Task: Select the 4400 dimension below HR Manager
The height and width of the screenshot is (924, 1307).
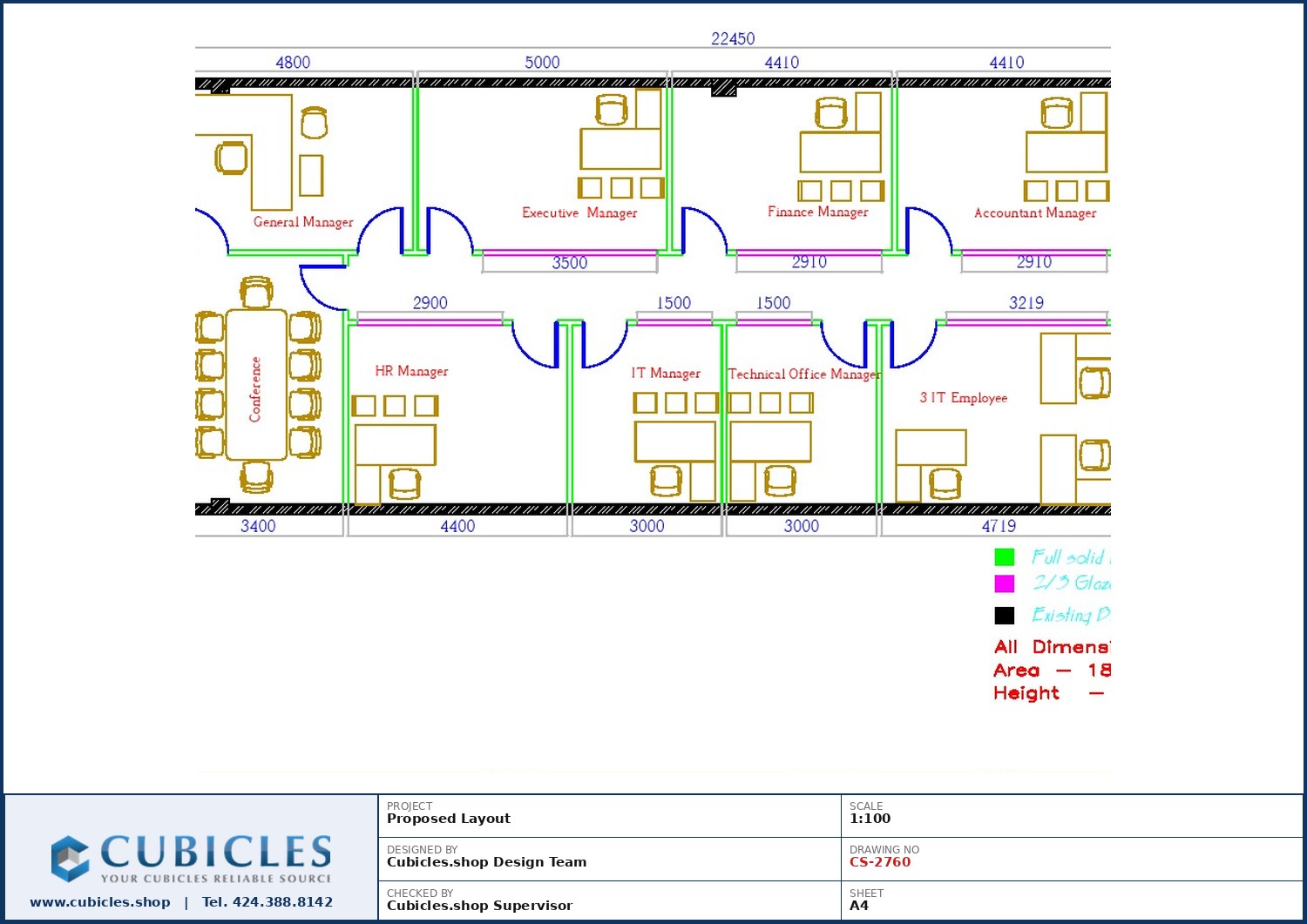Action: tap(457, 526)
